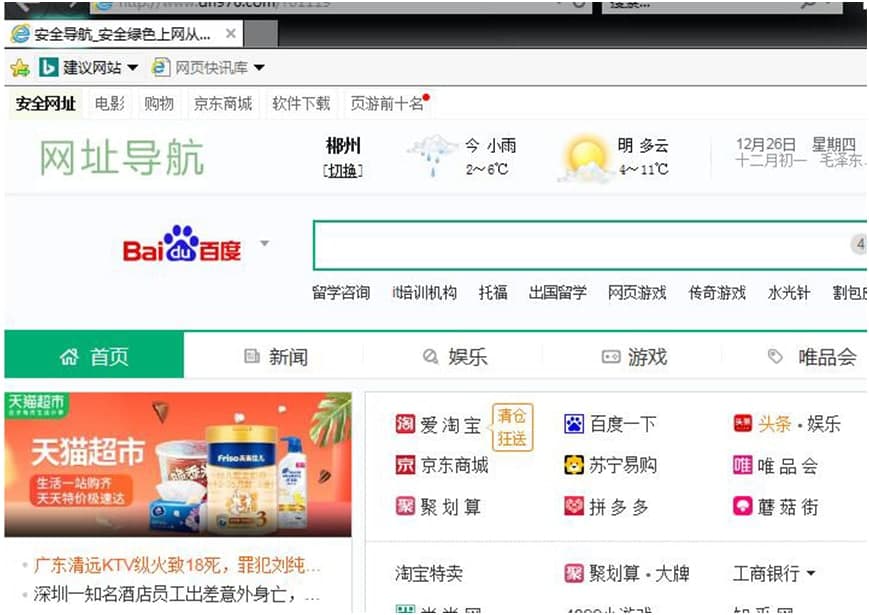Click the 聚 icon of 聚划算·大牌
Image resolution: width=869 pixels, height=615 pixels.
(x=574, y=573)
